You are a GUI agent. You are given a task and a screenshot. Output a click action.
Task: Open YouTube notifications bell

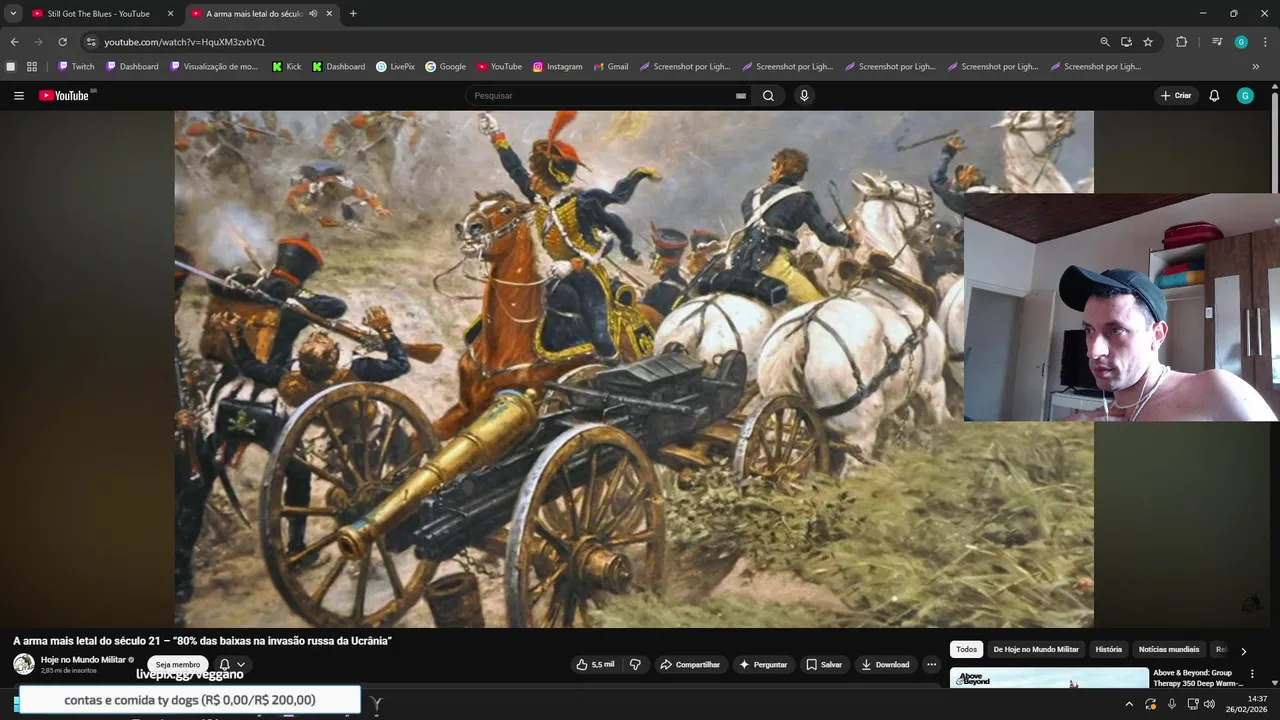pyautogui.click(x=1214, y=96)
